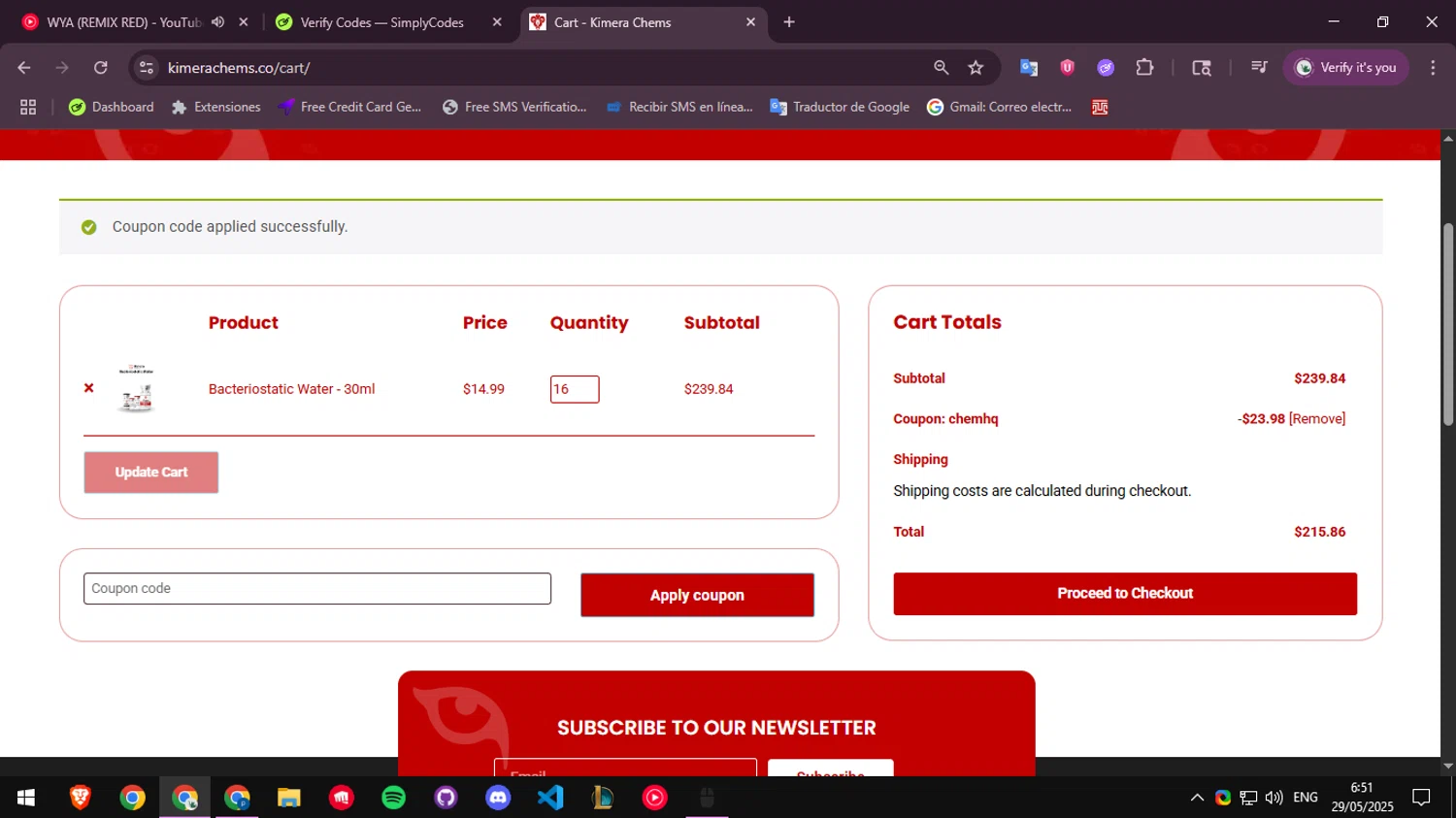Image resolution: width=1456 pixels, height=818 pixels.
Task: Open the Extensions puzzle icon
Action: pos(1144,68)
